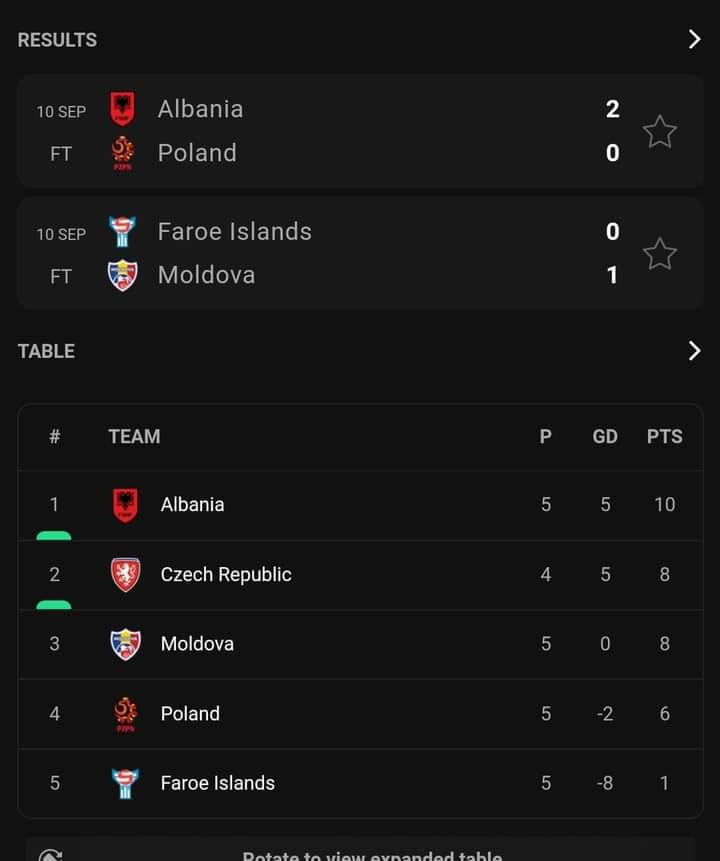Click Albania crest in match result
This screenshot has width=720, height=861.
(122, 108)
